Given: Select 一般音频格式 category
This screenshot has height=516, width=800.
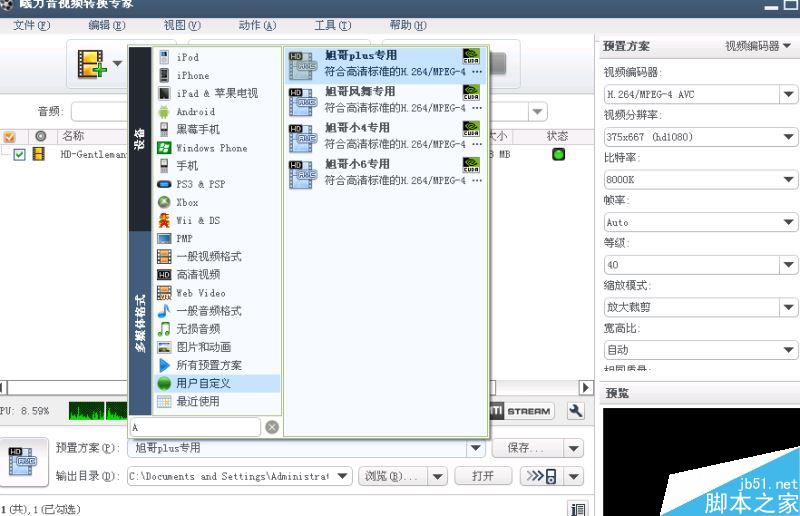Looking at the screenshot, I should [217, 311].
